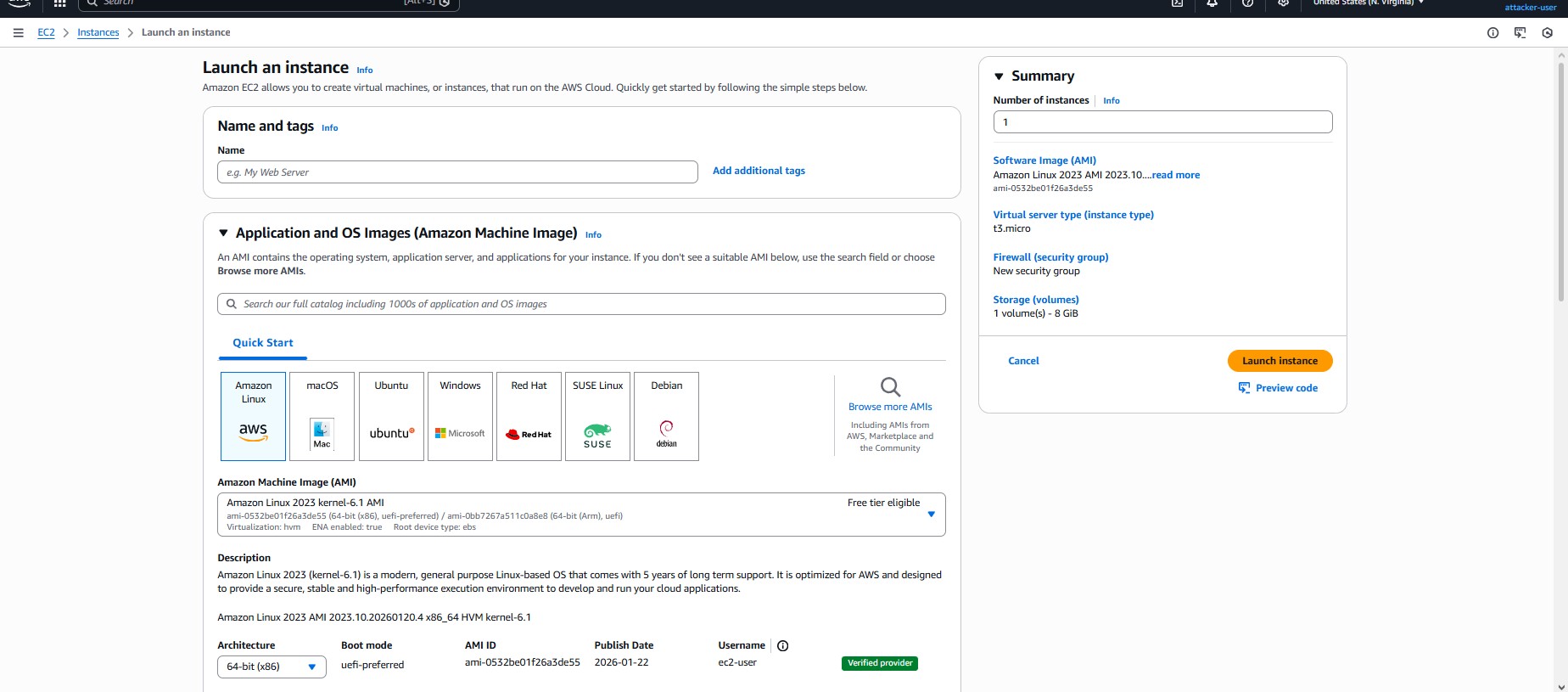This screenshot has height=692, width=1568.
Task: Click the Username info circle icon
Action: pyautogui.click(x=782, y=646)
